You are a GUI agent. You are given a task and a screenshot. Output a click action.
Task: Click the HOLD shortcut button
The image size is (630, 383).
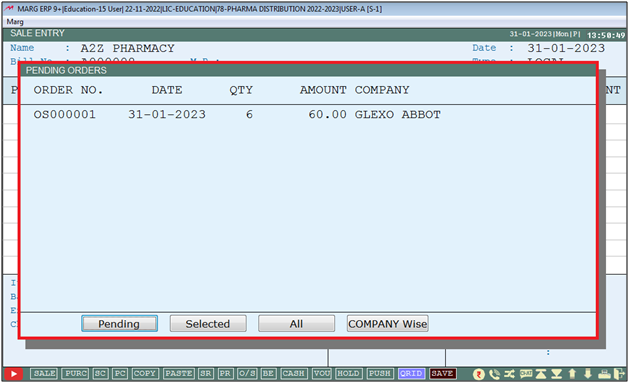pos(348,374)
